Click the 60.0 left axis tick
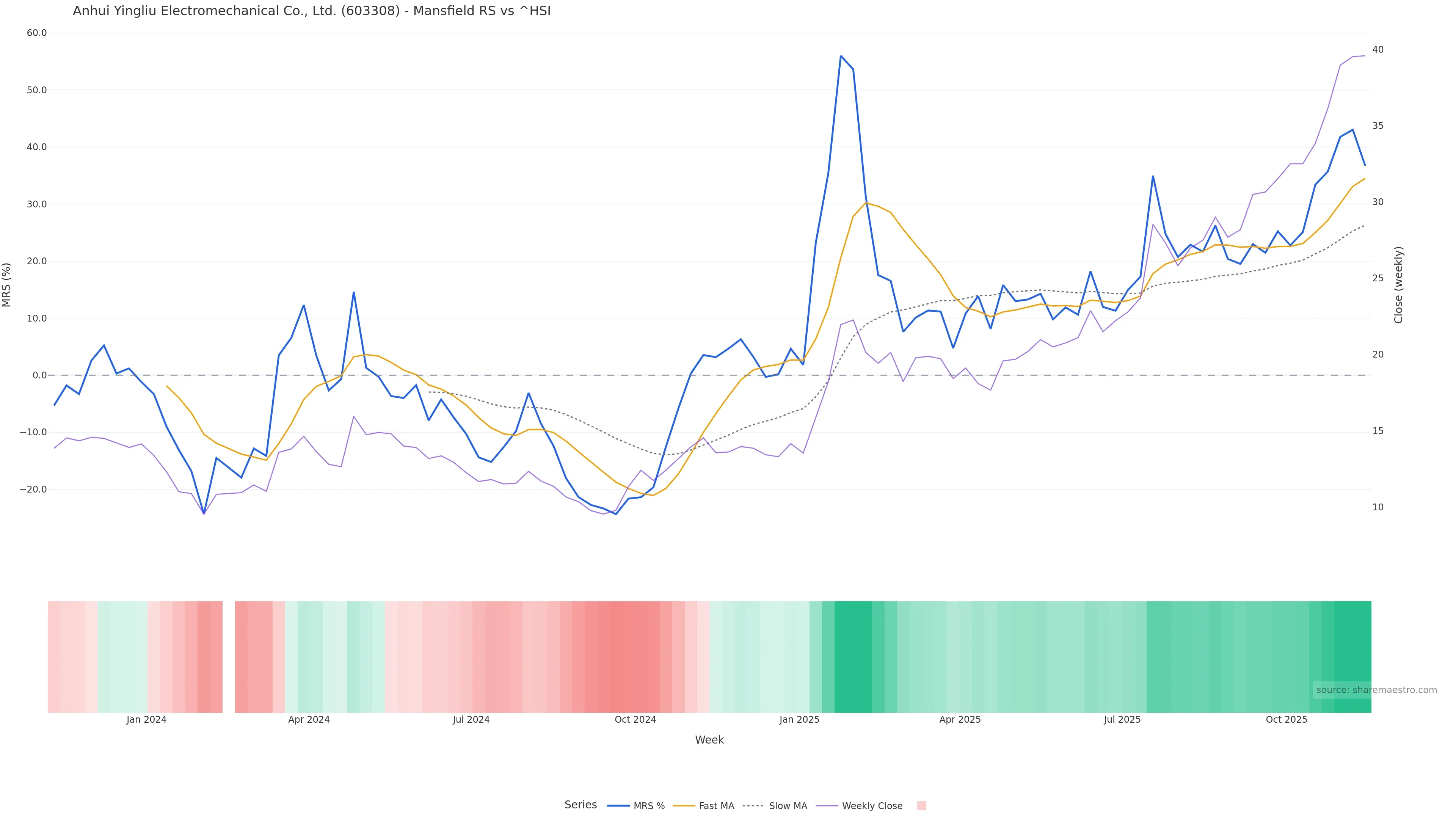 tap(37, 33)
